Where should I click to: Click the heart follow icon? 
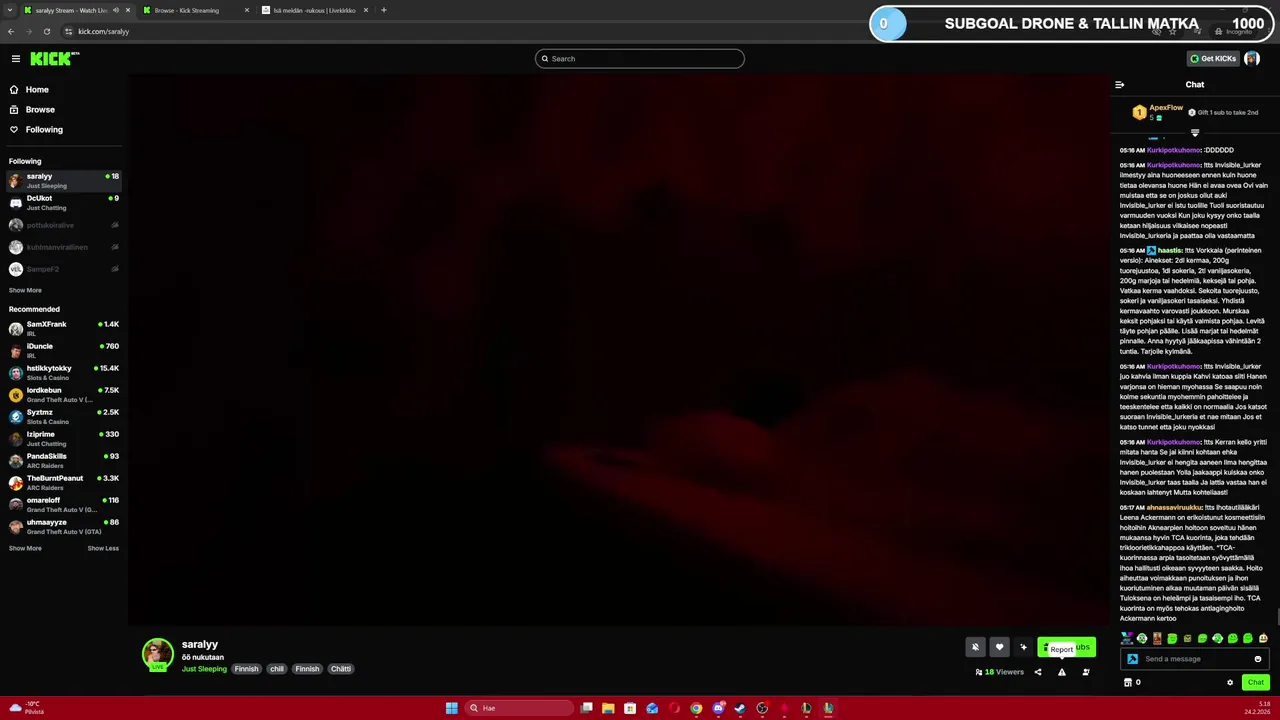coord(999,647)
